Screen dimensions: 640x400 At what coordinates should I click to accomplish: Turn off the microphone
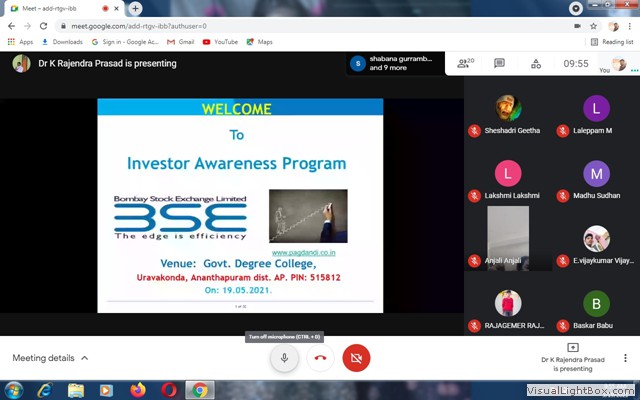tap(284, 357)
